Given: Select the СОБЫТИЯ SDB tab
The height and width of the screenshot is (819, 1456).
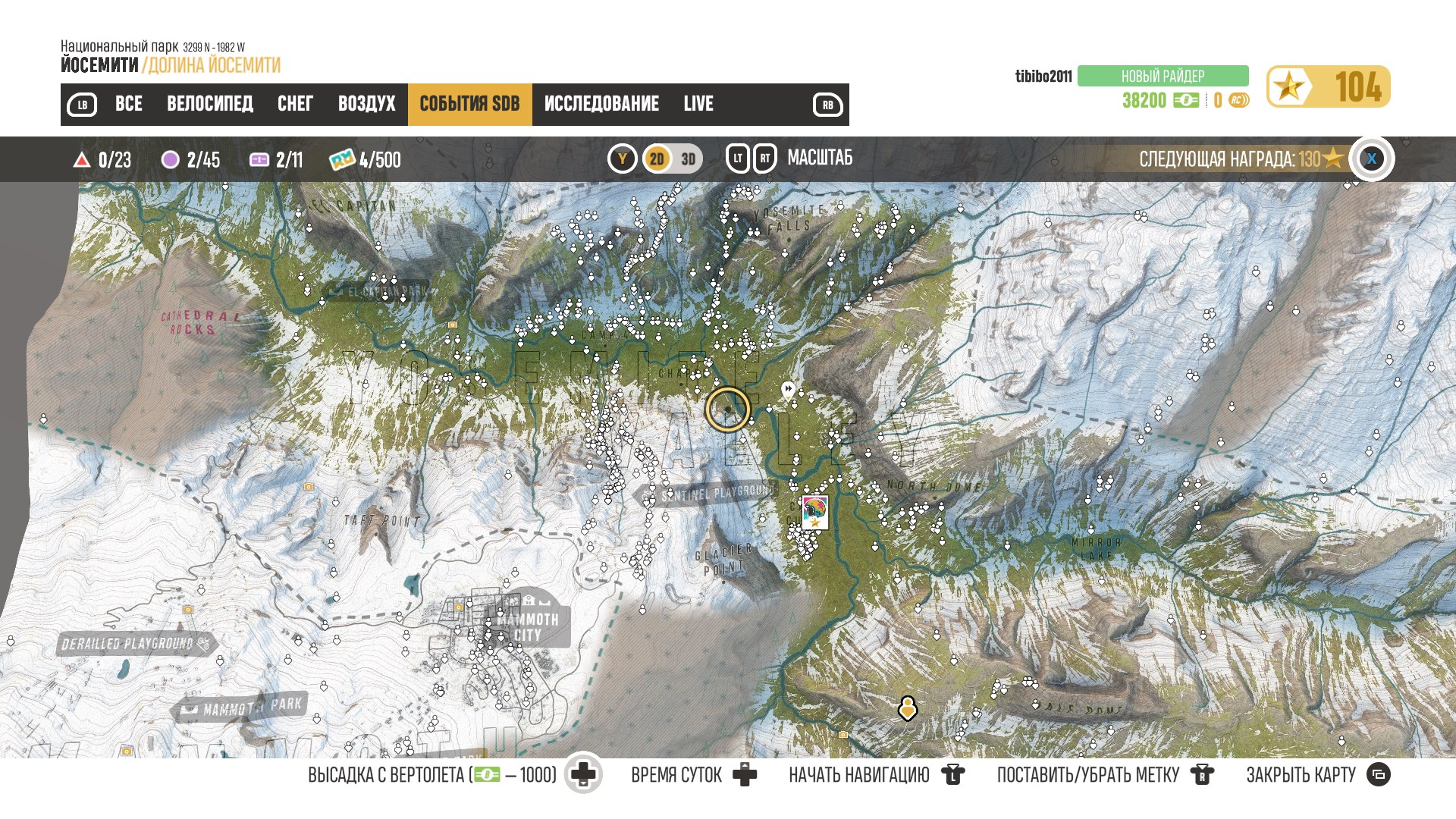Looking at the screenshot, I should [469, 104].
